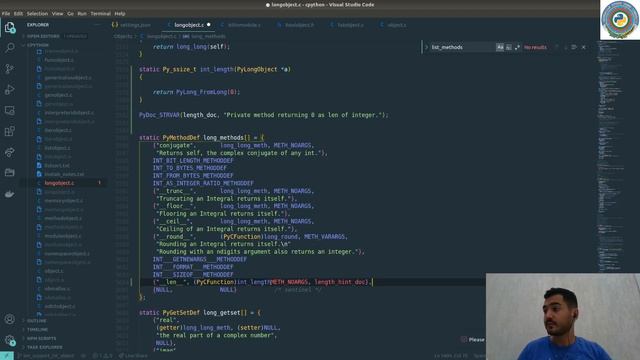The image size is (640, 360).
Task: Select longobject.c in the file tree
Action: click(x=60, y=183)
